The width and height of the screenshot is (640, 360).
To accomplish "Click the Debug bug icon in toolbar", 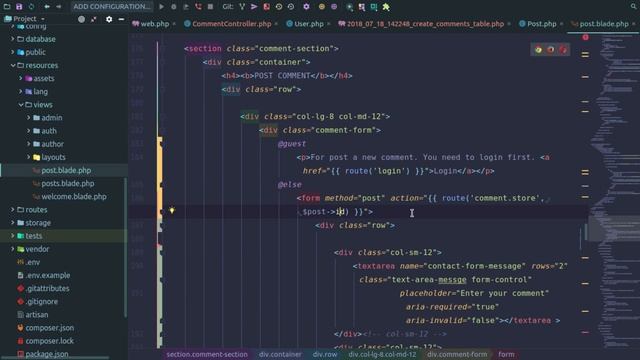I will pyautogui.click(x=174, y=7).
